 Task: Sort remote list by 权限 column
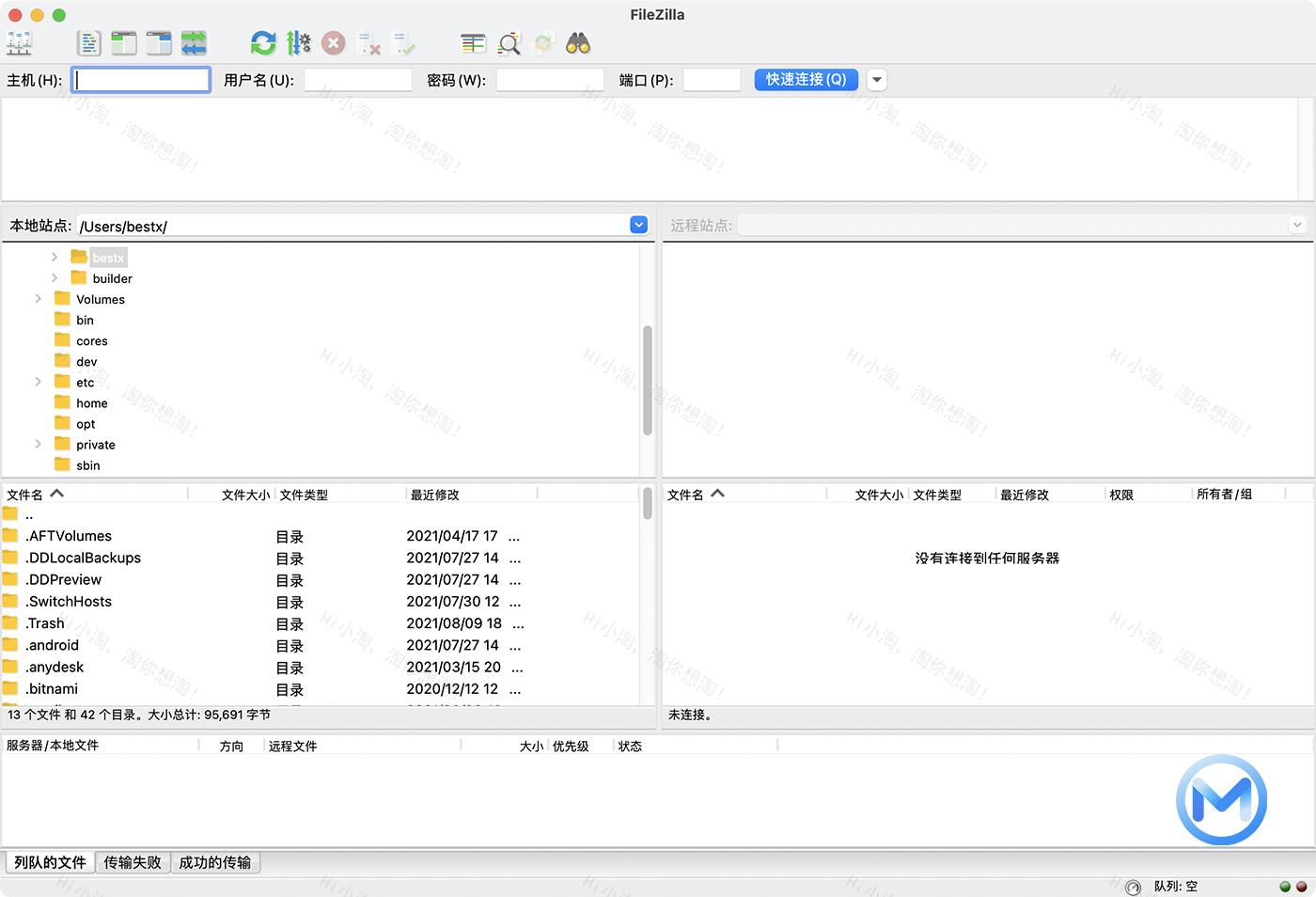tap(1149, 495)
